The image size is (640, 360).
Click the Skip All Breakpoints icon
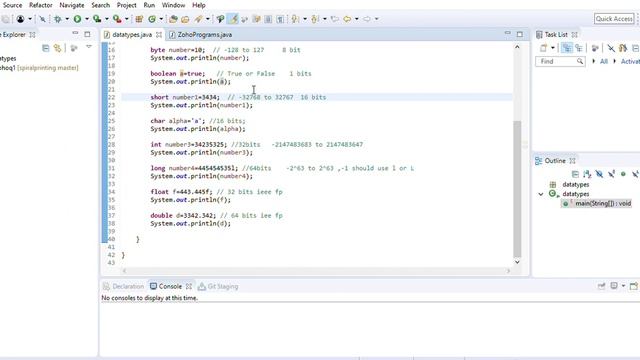[x=42, y=19]
